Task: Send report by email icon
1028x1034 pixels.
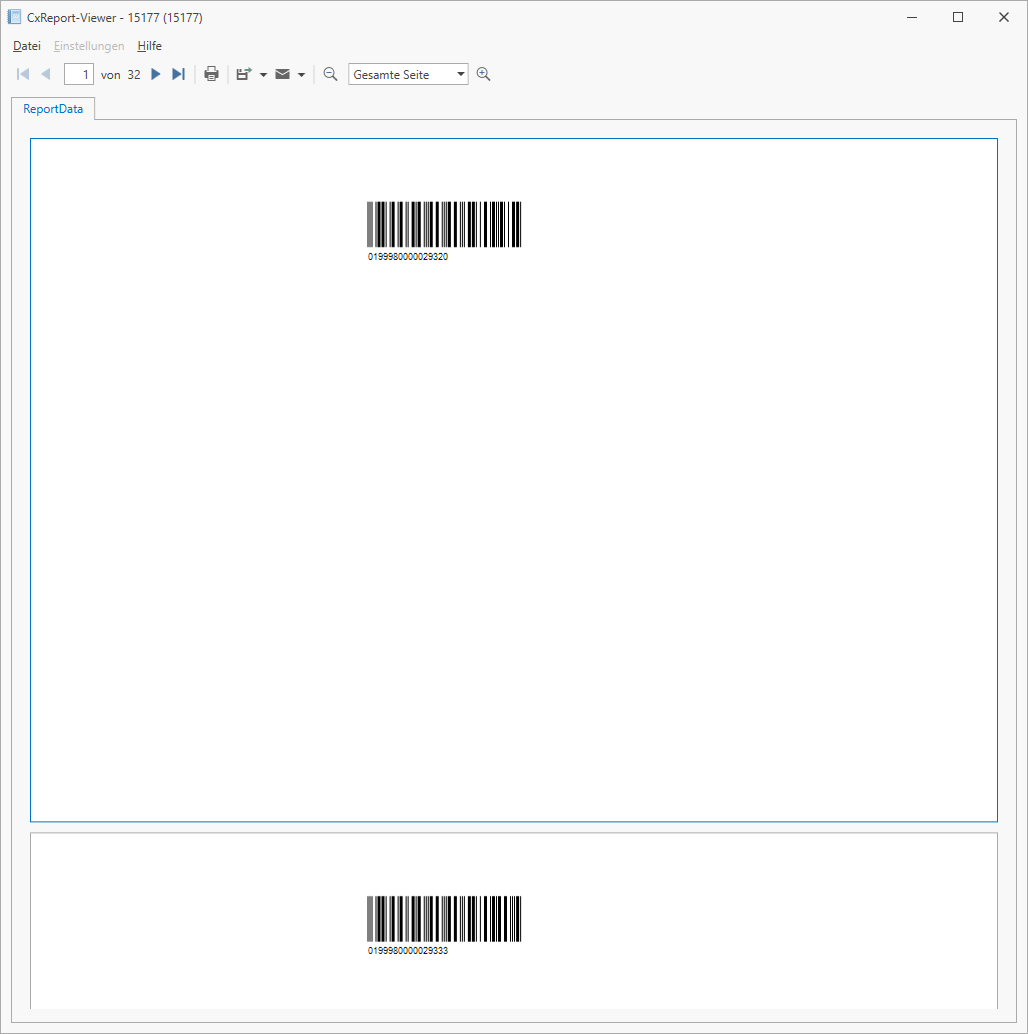Action: [x=282, y=74]
